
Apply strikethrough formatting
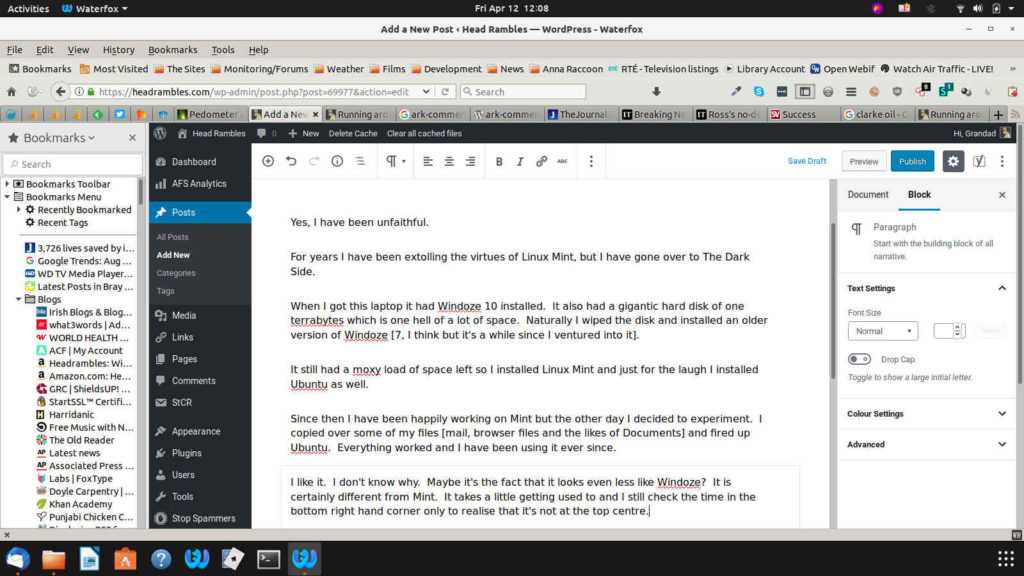(562, 161)
